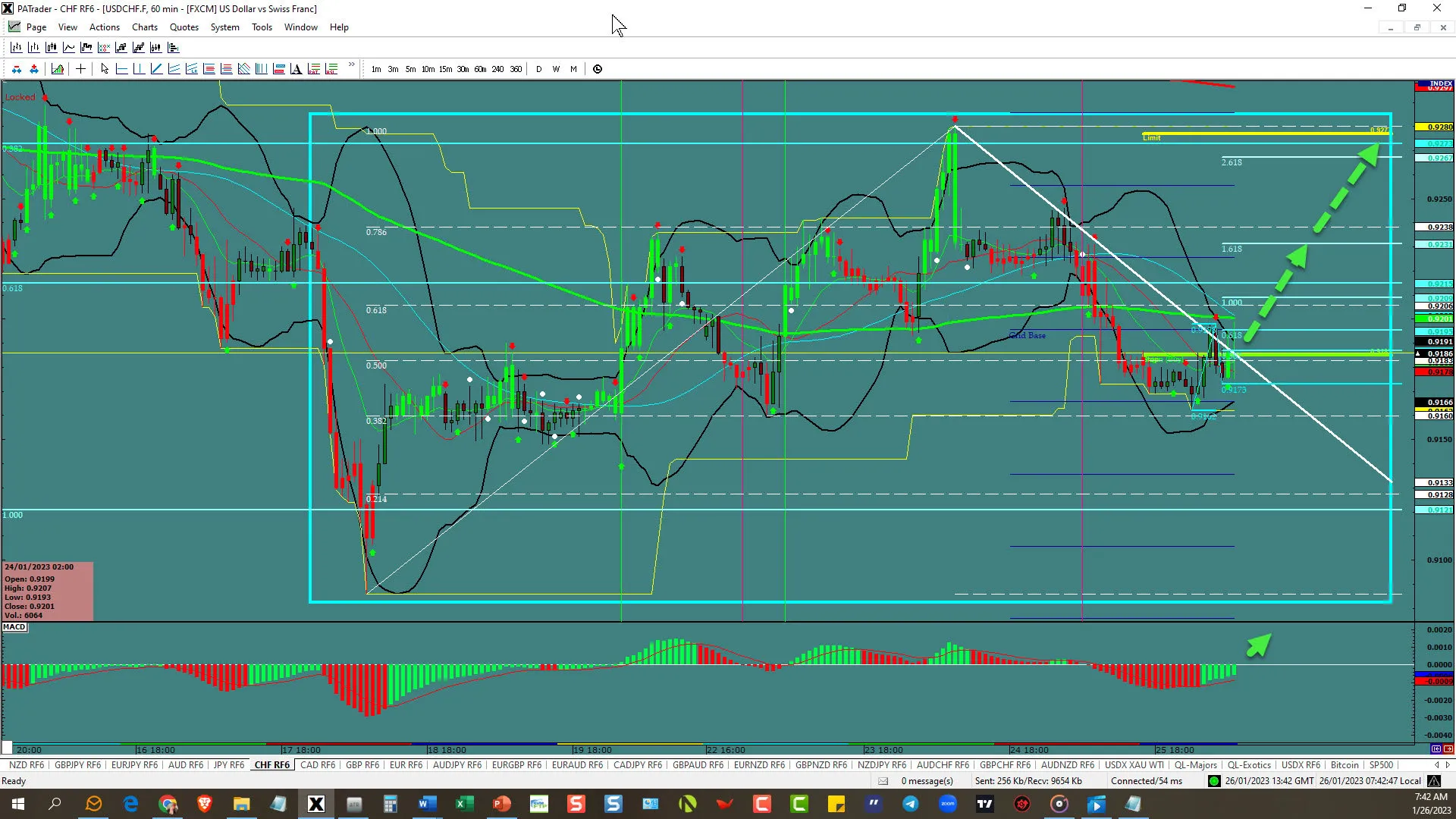The height and width of the screenshot is (819, 1456).
Task: Switch chart to Monthly (M) timeframe
Action: pos(573,69)
